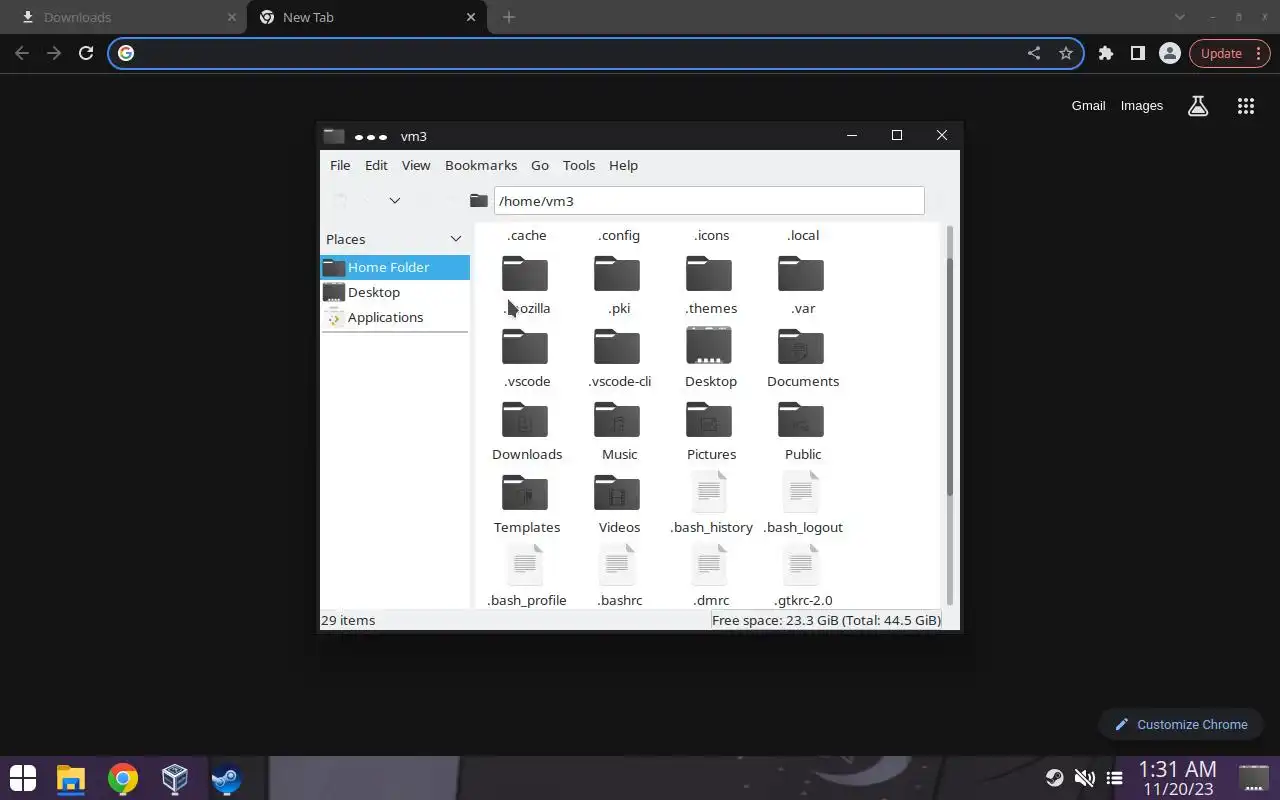Screen dimensions: 1280x800
Task: Open the Google apps grid
Action: click(x=1246, y=106)
